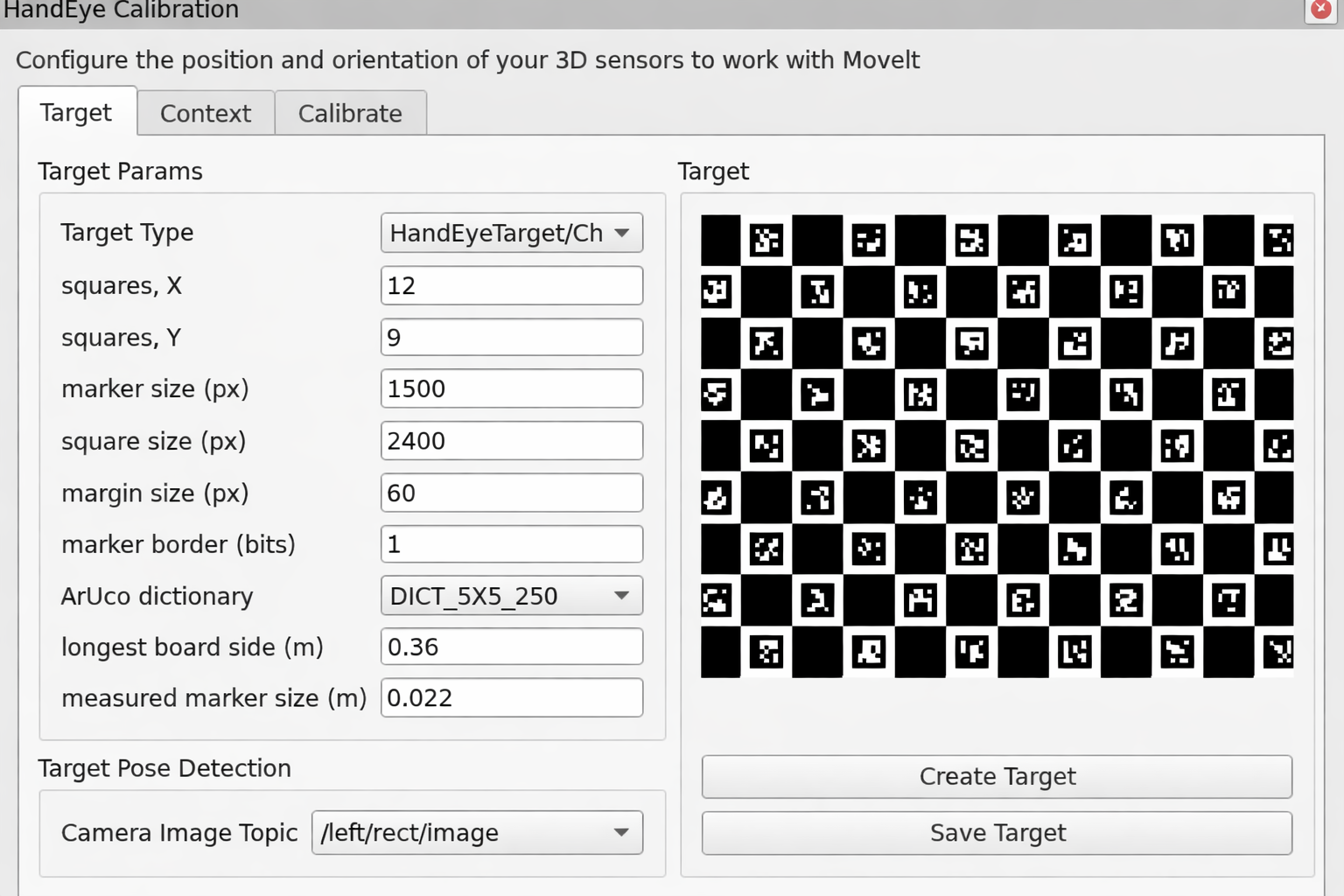Select the squares, X input field

511,285
